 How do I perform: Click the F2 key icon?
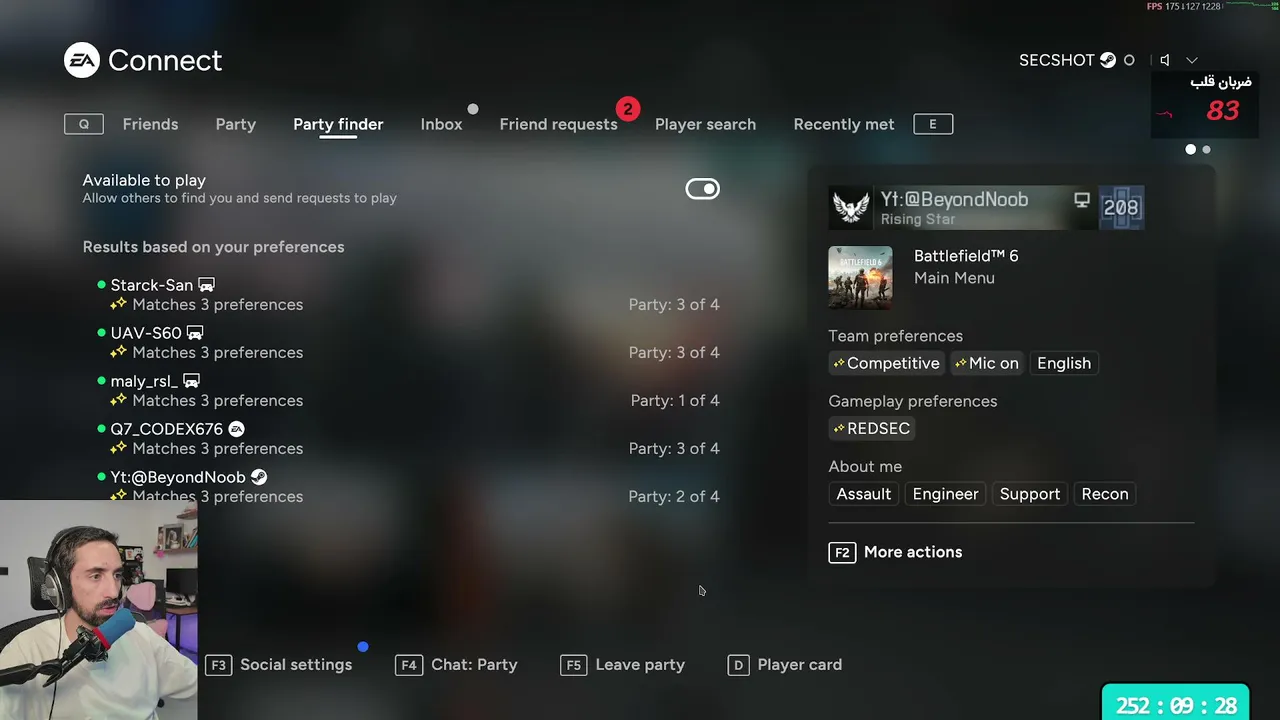842,552
